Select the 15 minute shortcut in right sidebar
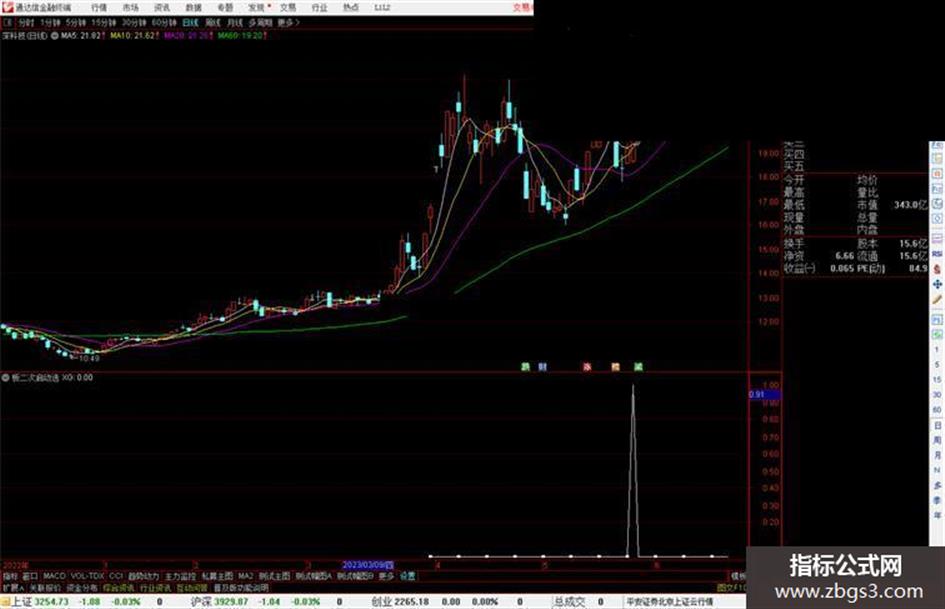Viewport: 945px width, 609px height. pos(937,380)
